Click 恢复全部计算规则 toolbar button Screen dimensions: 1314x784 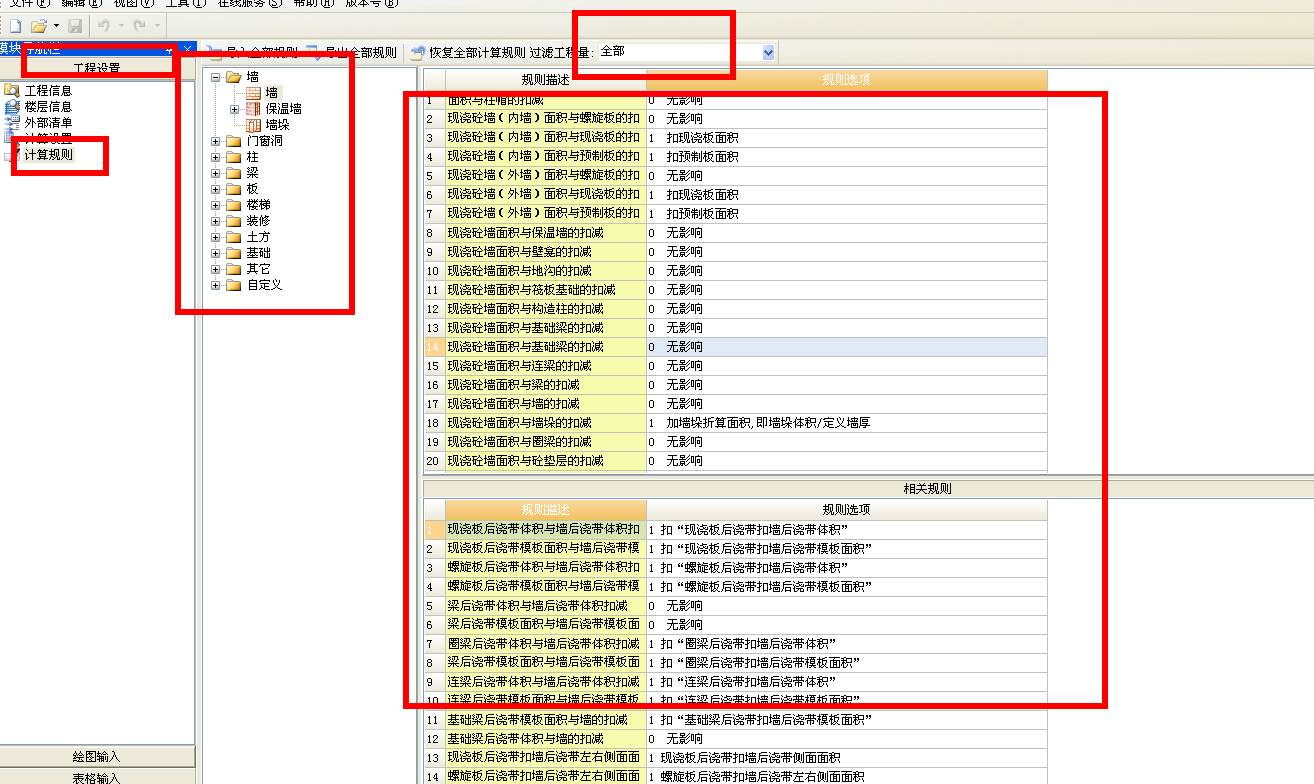pyautogui.click(x=468, y=52)
